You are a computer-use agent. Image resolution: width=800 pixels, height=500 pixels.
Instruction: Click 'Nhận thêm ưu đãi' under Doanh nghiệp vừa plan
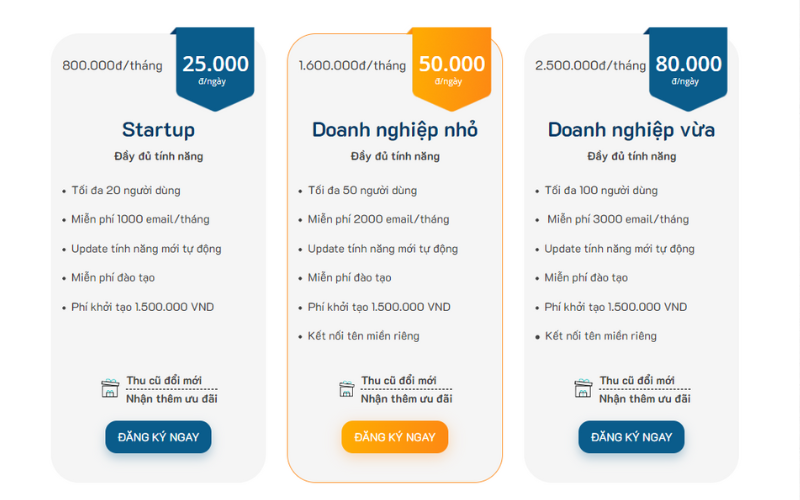coord(644,399)
